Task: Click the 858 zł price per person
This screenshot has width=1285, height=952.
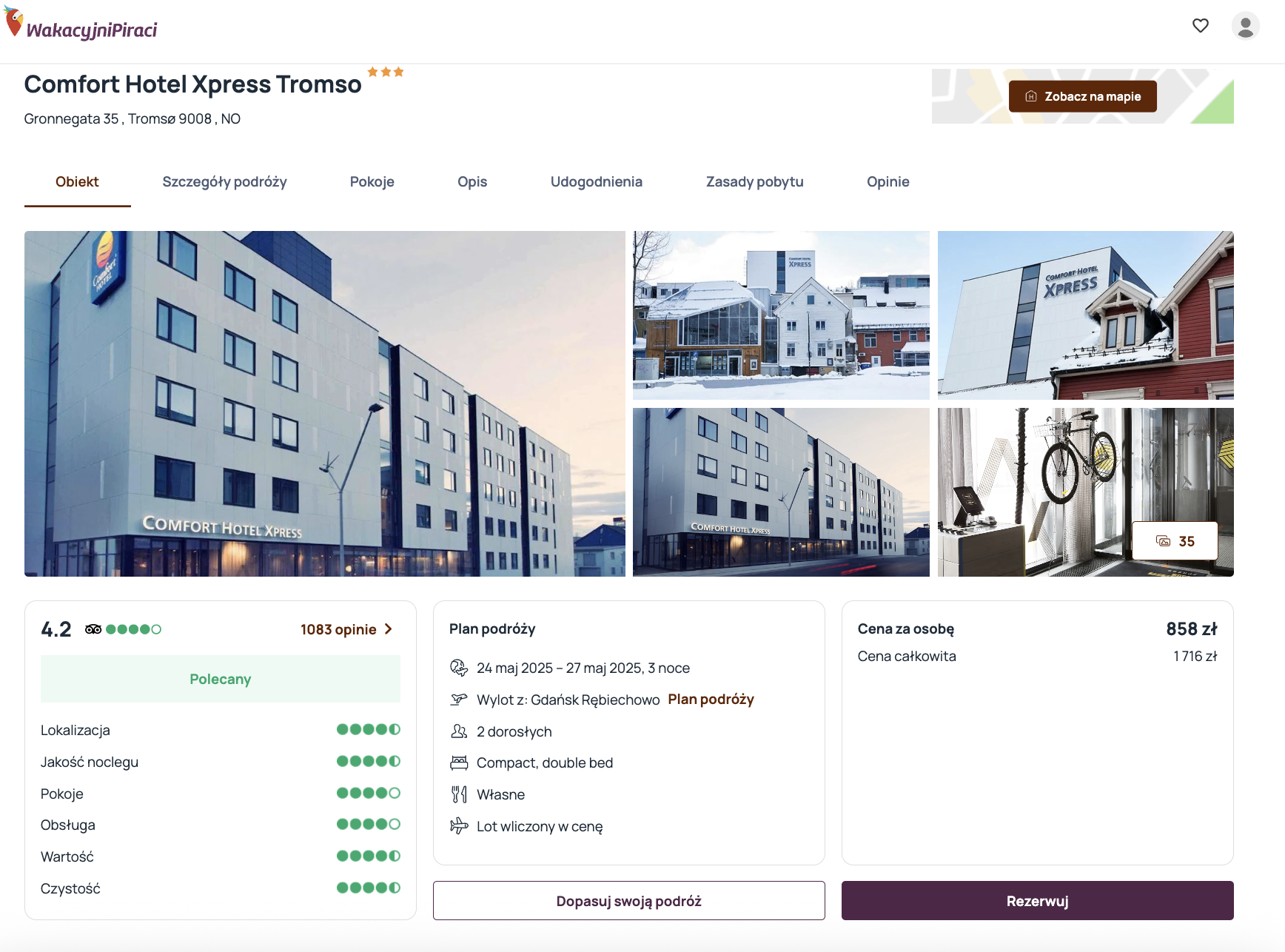Action: click(1191, 628)
